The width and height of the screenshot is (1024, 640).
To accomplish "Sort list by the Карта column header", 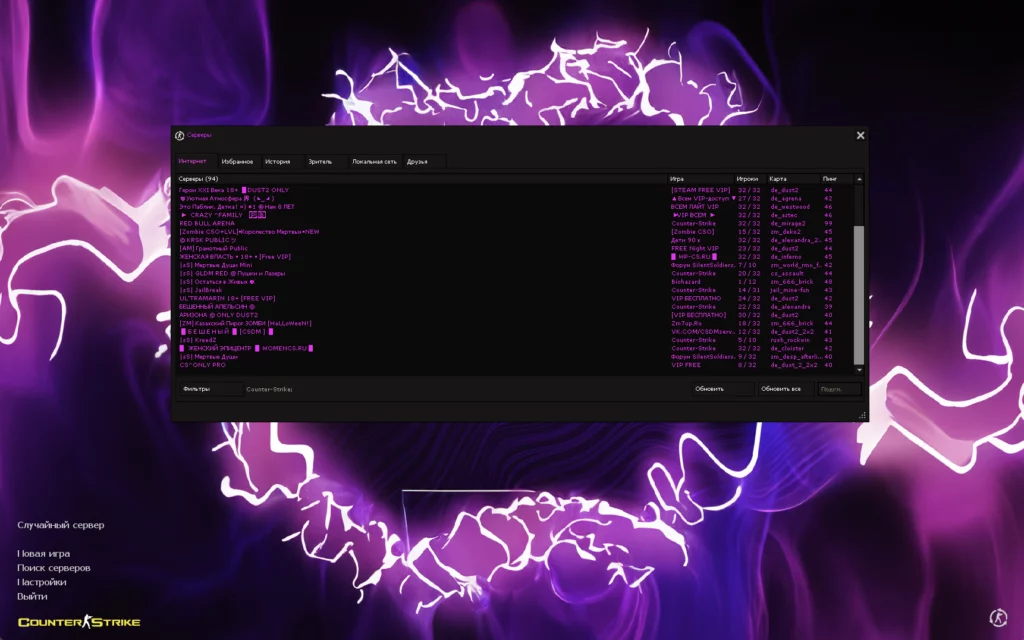I will pyautogui.click(x=778, y=179).
